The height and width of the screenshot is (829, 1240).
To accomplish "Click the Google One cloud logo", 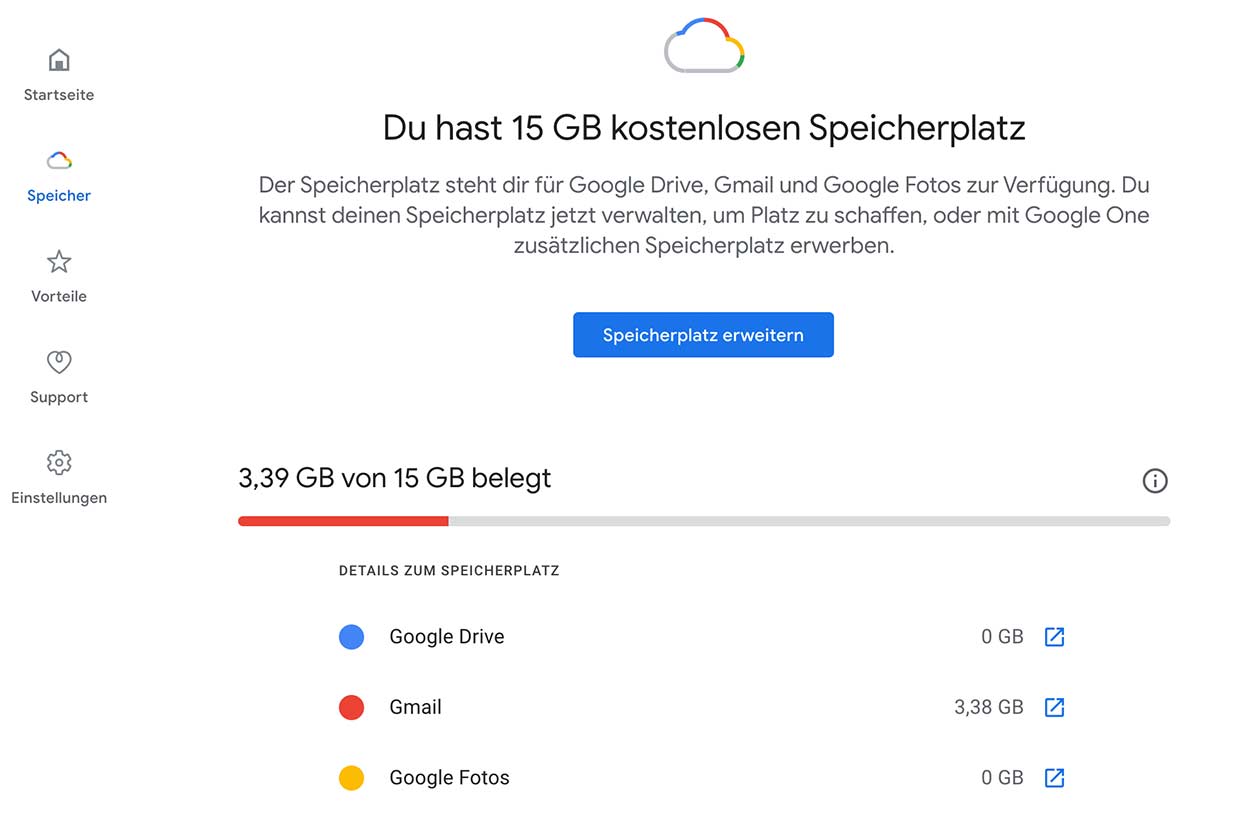I will click(704, 45).
